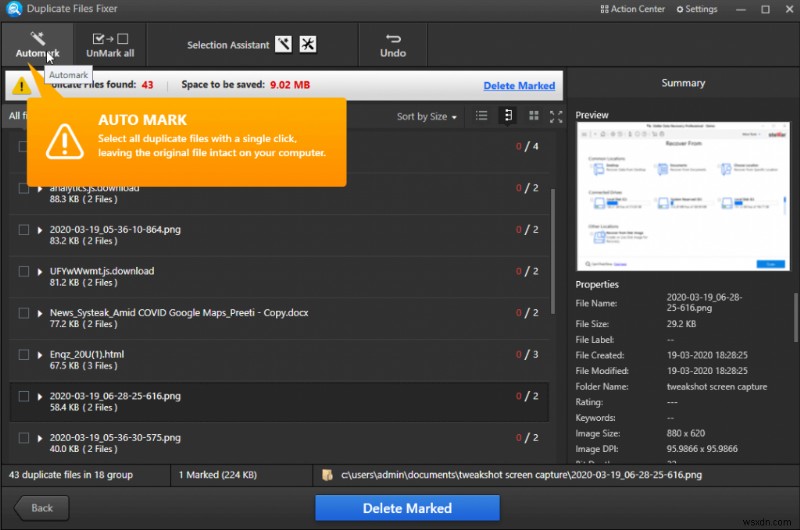
Task: Switch to detailed group view icon
Action: pos(508,116)
